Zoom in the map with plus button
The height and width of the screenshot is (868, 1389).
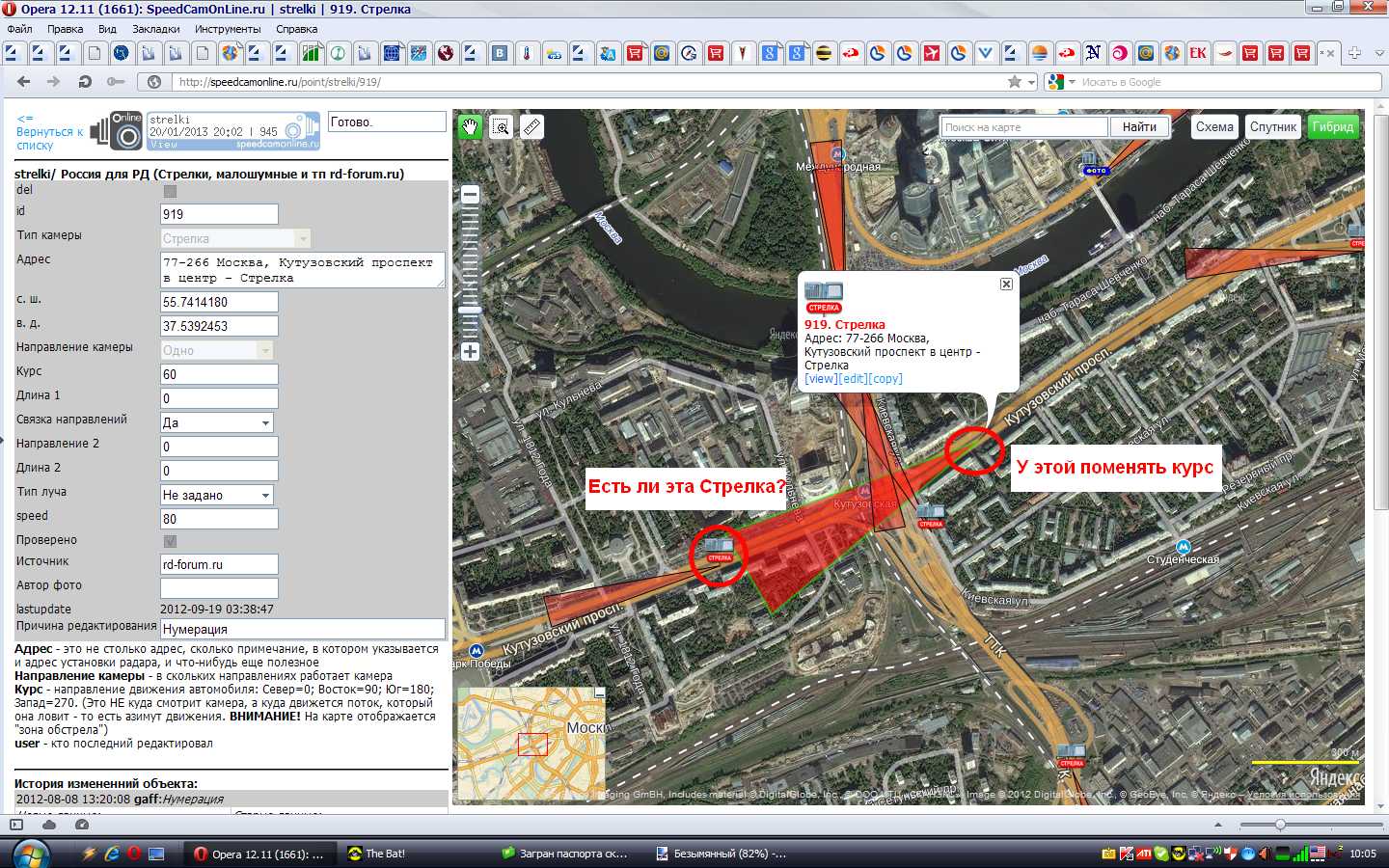[x=470, y=351]
